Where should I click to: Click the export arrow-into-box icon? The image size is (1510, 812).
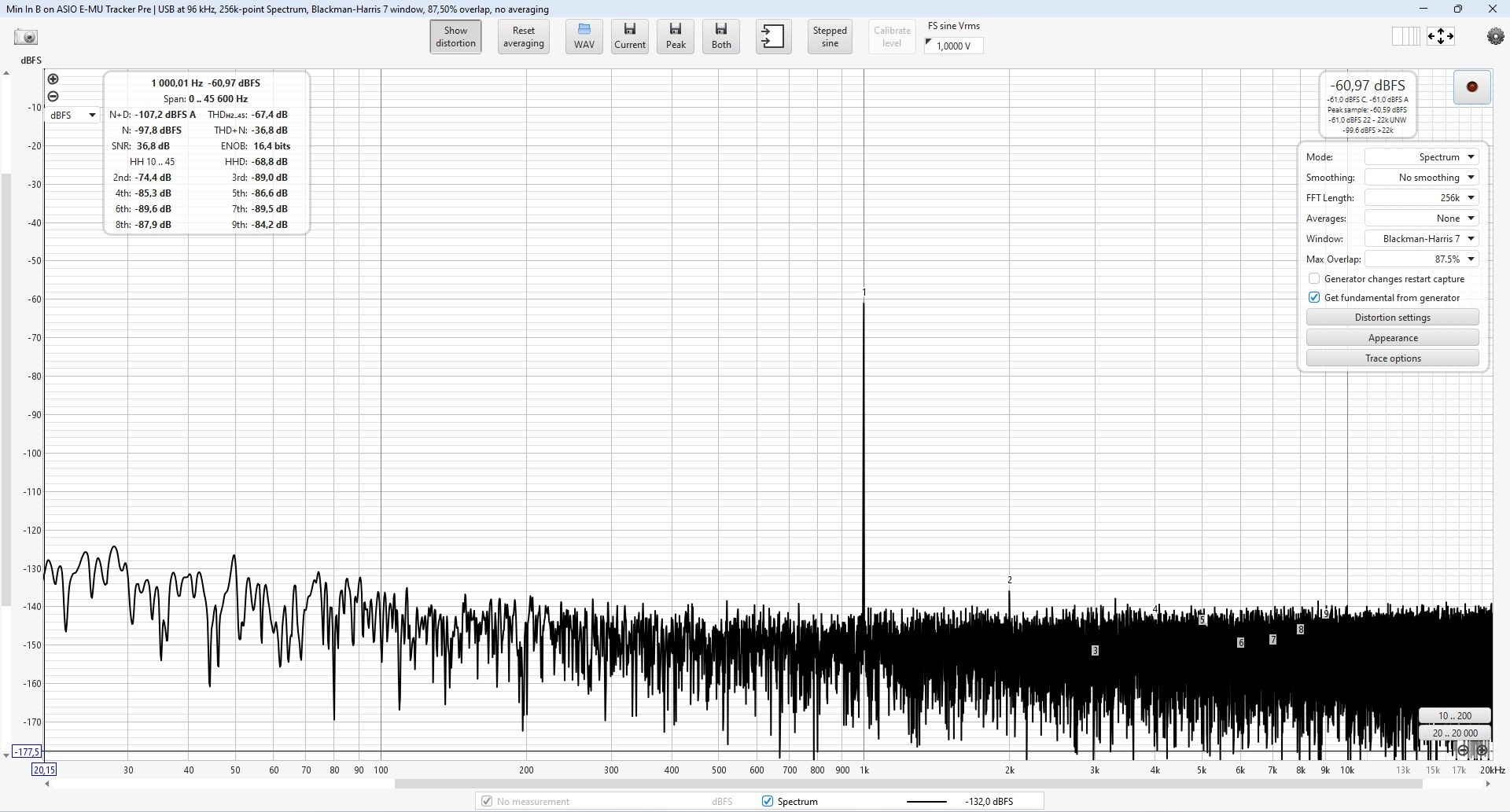pyautogui.click(x=773, y=36)
